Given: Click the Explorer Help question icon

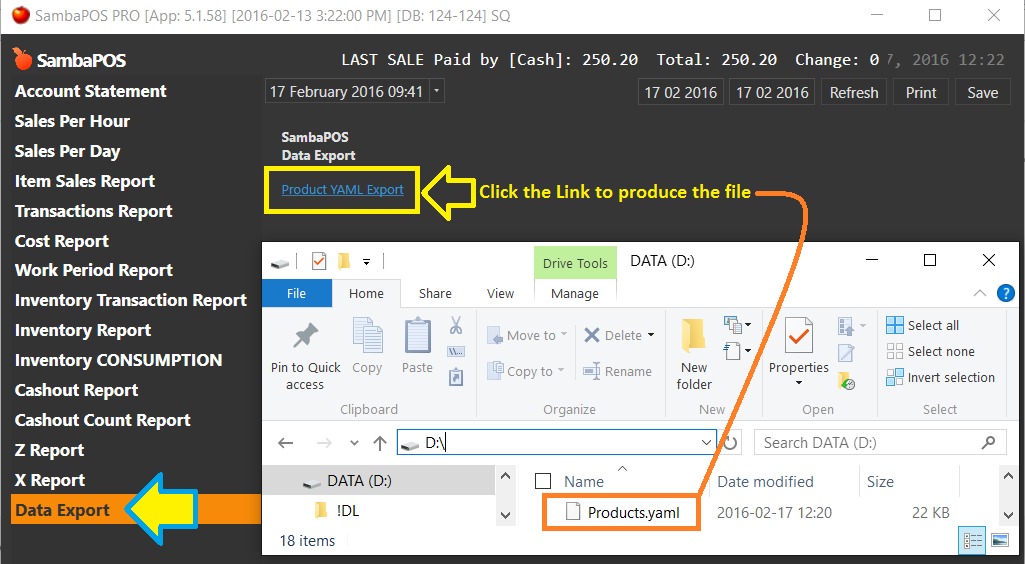Looking at the screenshot, I should coord(1005,293).
